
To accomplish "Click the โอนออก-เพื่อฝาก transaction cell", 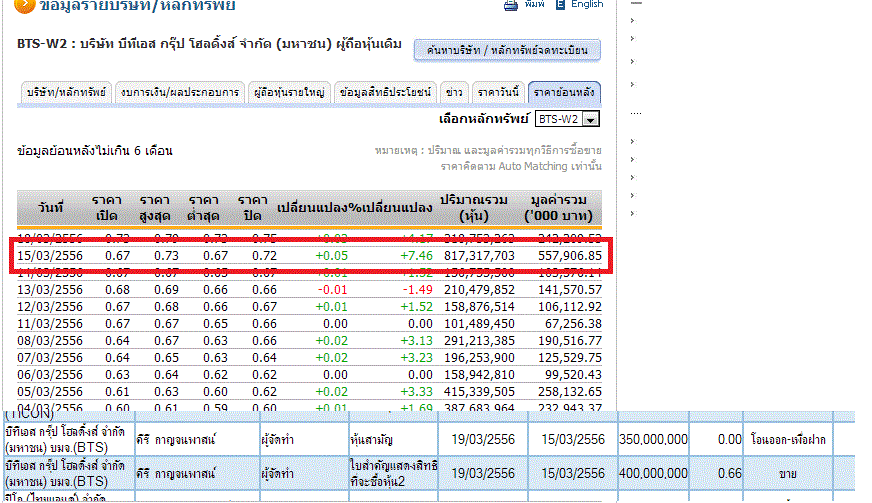I will pos(788,440).
